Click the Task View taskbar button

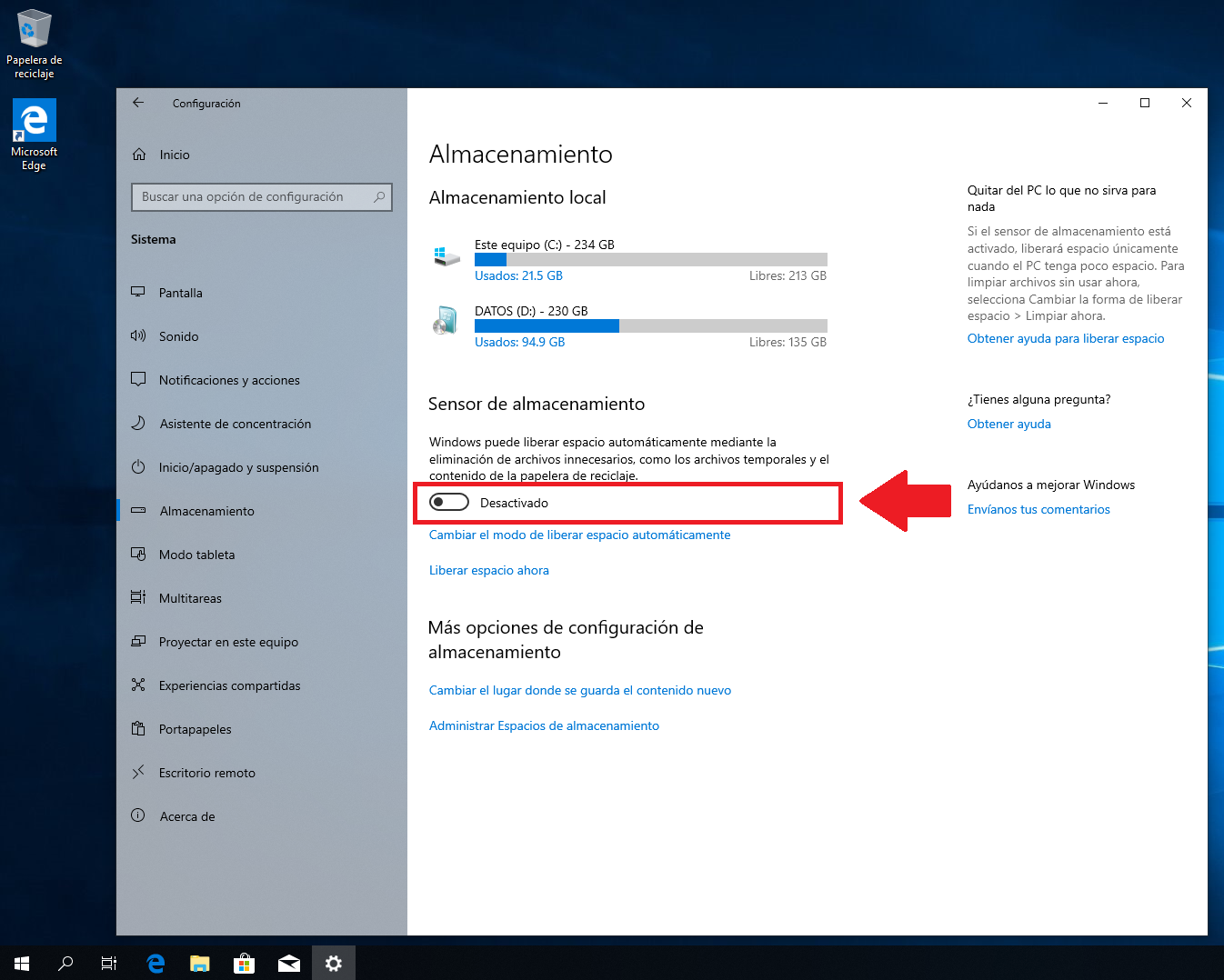[x=109, y=963]
